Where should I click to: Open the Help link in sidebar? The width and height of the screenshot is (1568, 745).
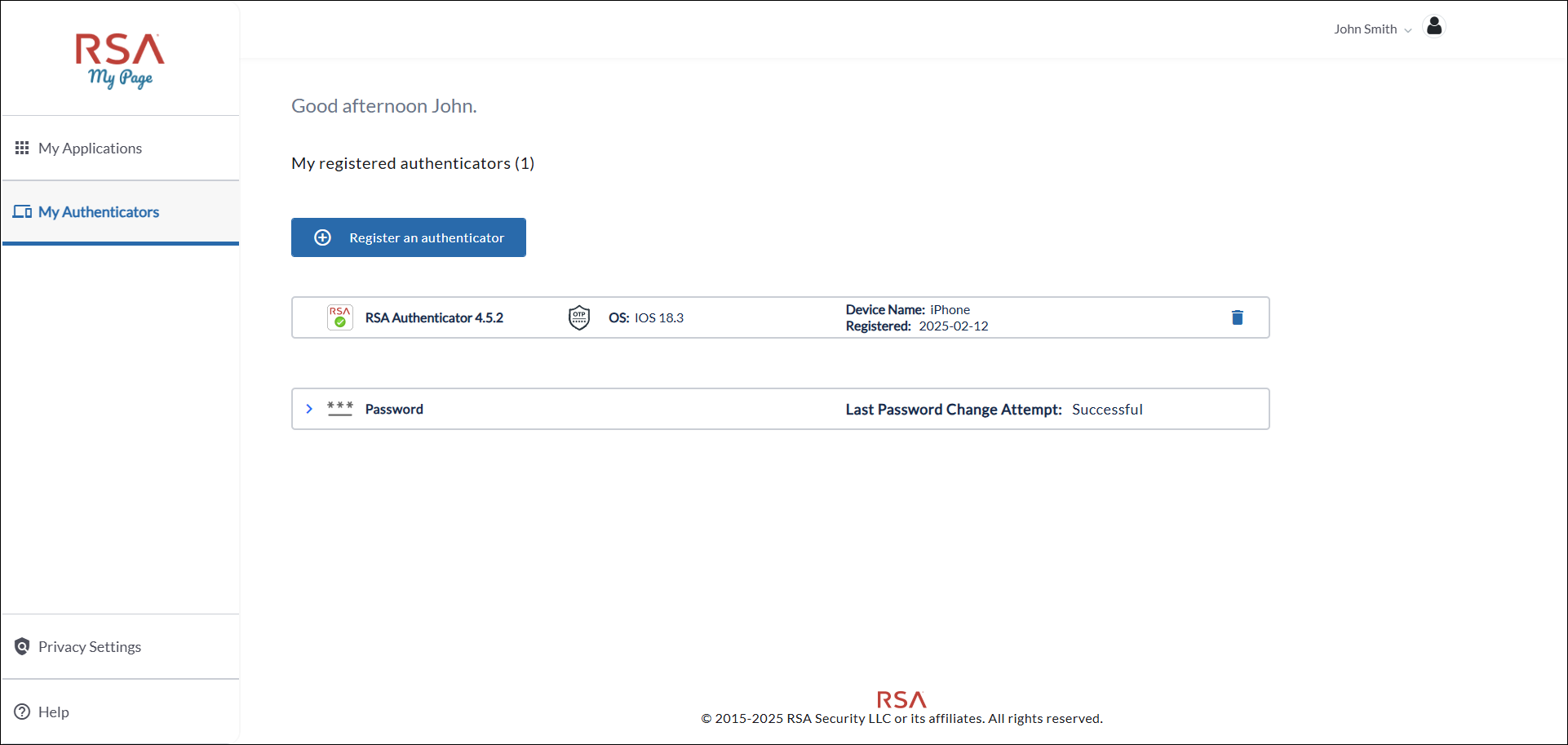click(x=54, y=712)
